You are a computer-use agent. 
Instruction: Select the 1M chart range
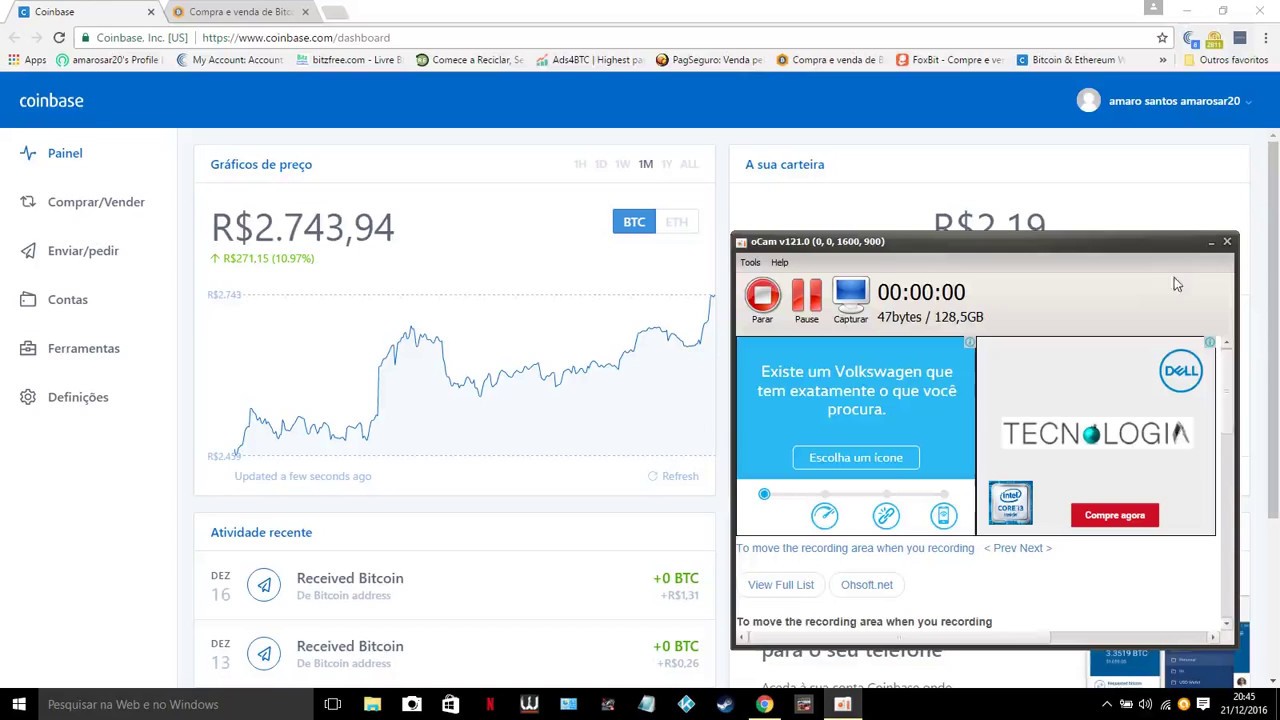click(x=646, y=164)
